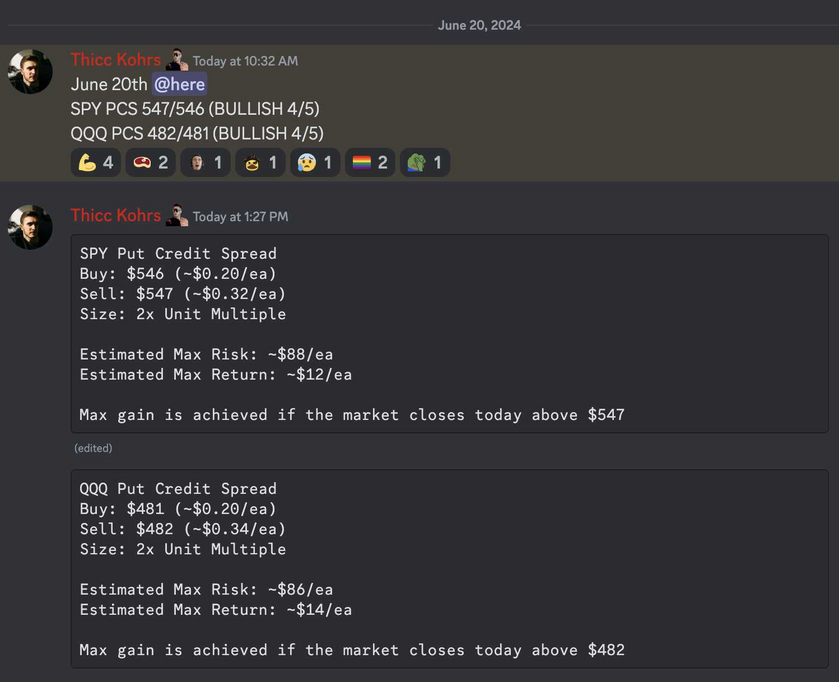
Task: Click the anxious sweating face reaction
Action: pyautogui.click(x=315, y=162)
